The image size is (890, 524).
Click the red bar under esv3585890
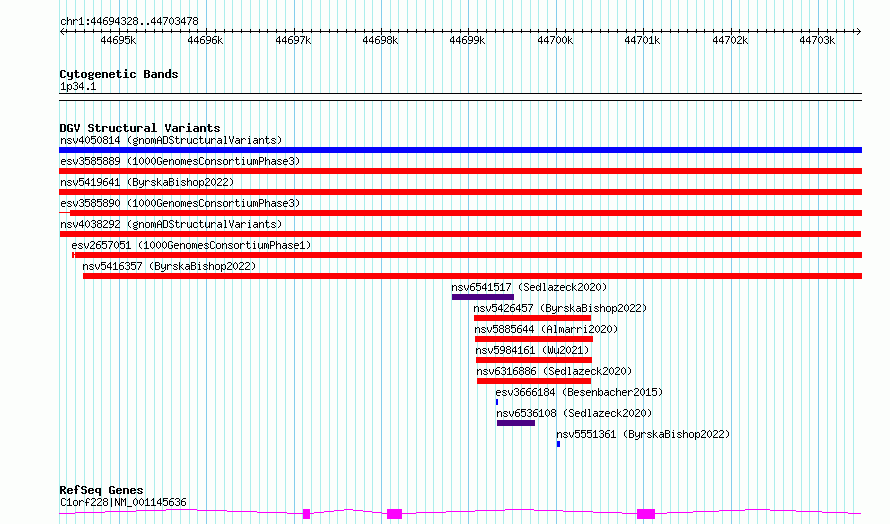(460, 213)
